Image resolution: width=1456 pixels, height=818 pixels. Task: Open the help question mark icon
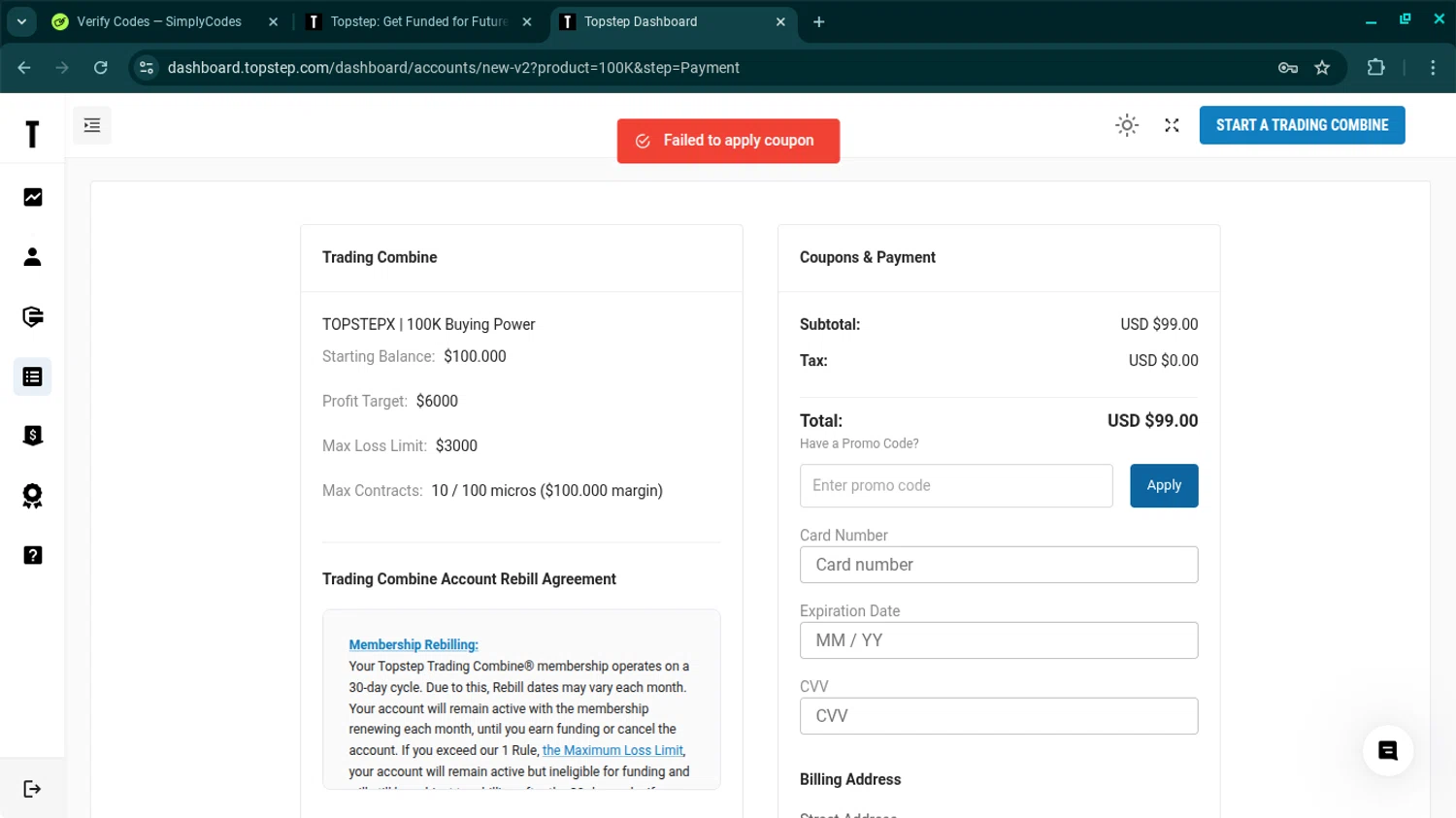[33, 555]
